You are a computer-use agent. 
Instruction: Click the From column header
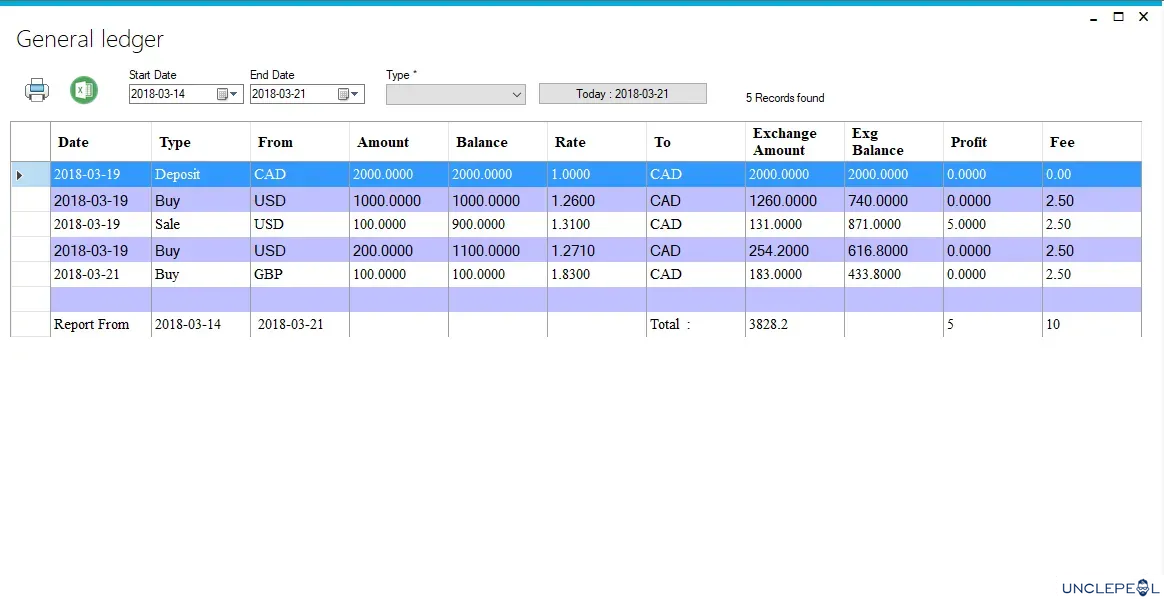300,142
